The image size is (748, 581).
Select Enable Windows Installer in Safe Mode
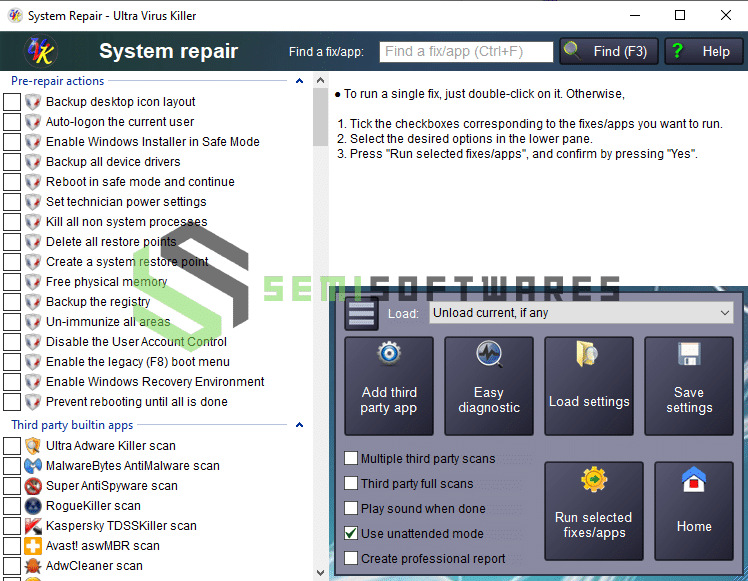(153, 142)
